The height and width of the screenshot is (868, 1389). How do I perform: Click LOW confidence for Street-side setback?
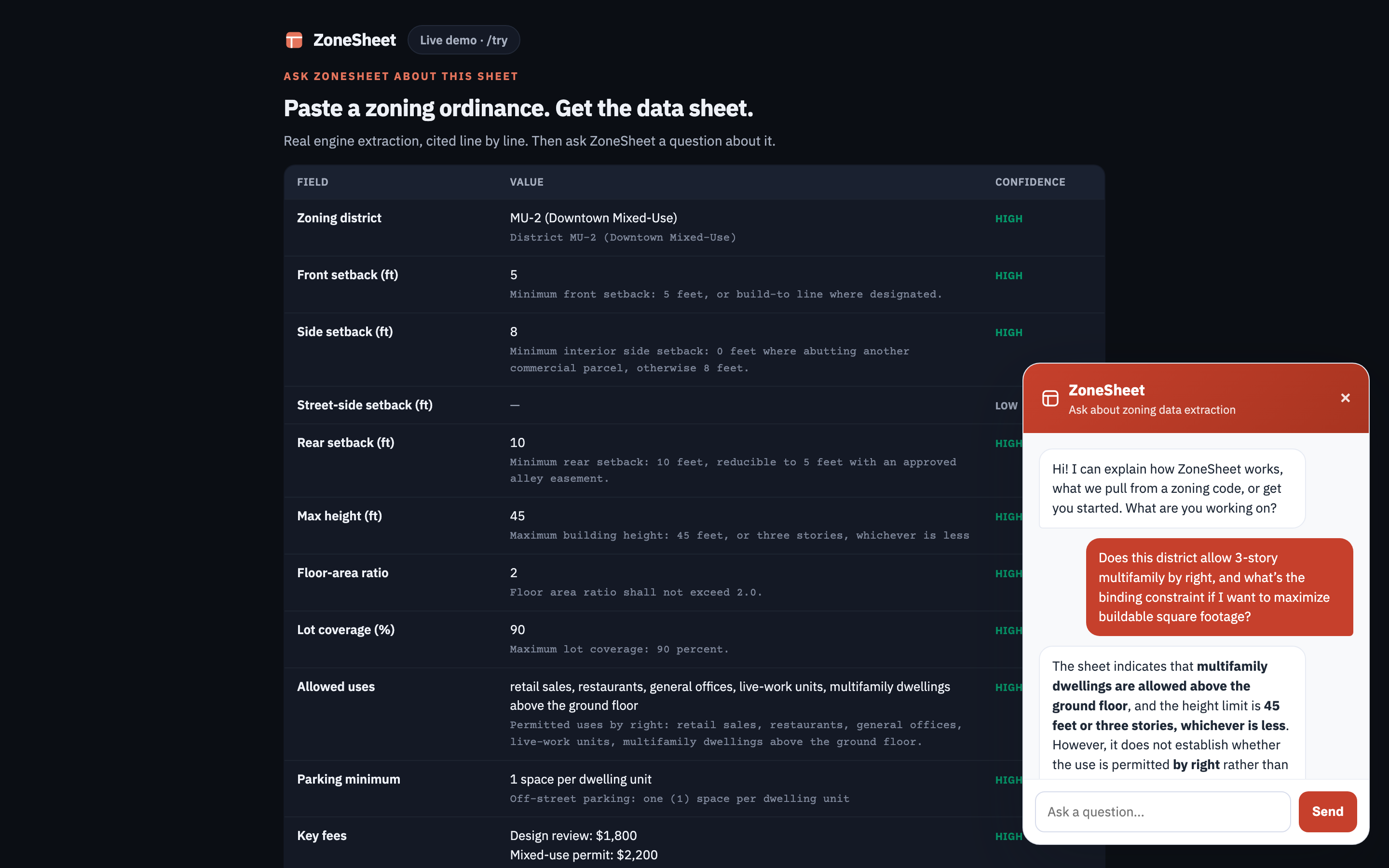1006,406
